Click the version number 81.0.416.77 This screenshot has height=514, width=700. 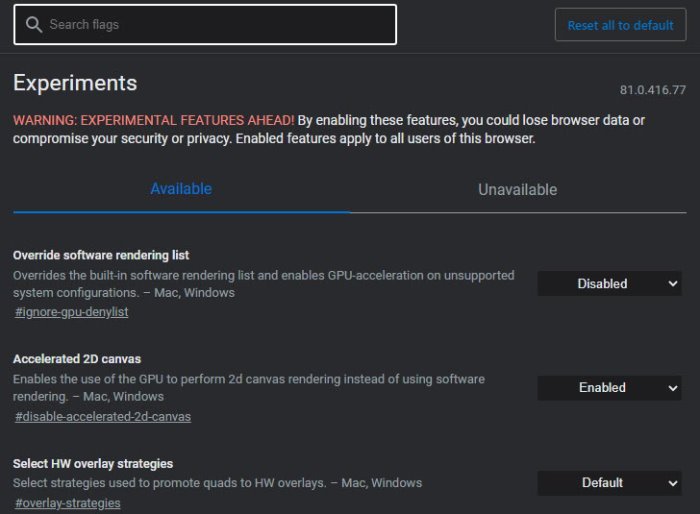(653, 90)
